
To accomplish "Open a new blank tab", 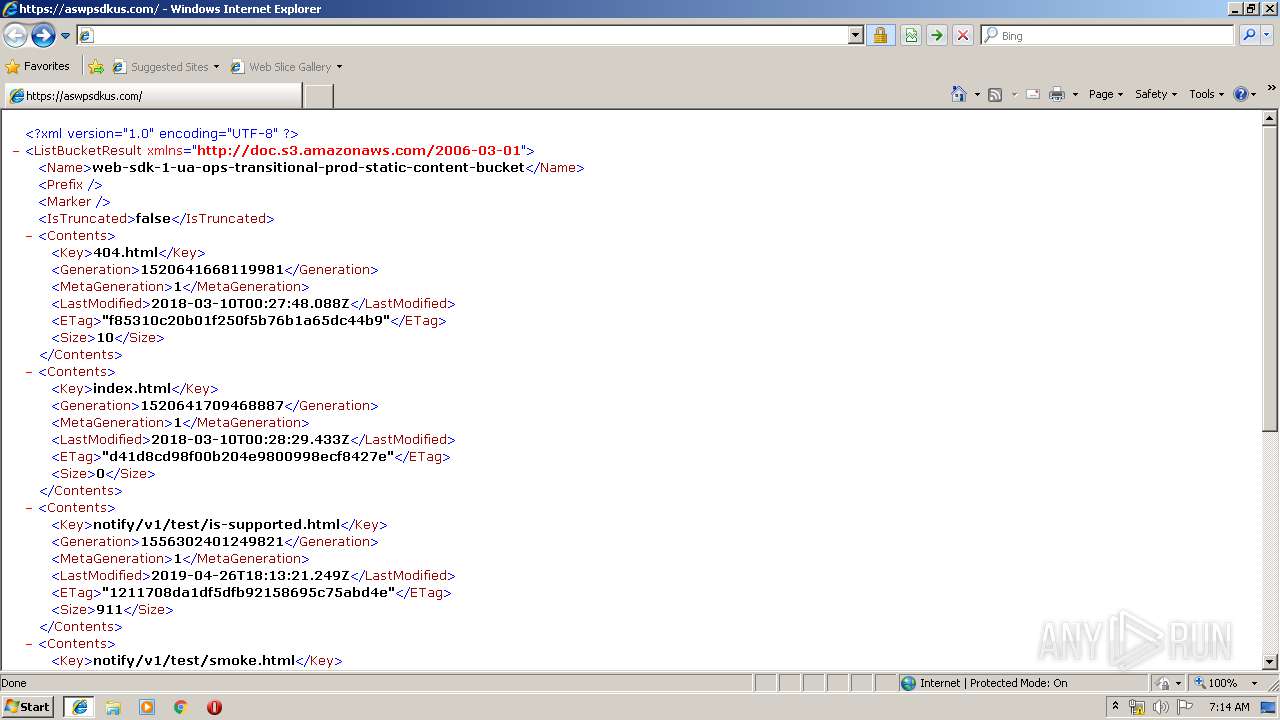I will [x=318, y=96].
